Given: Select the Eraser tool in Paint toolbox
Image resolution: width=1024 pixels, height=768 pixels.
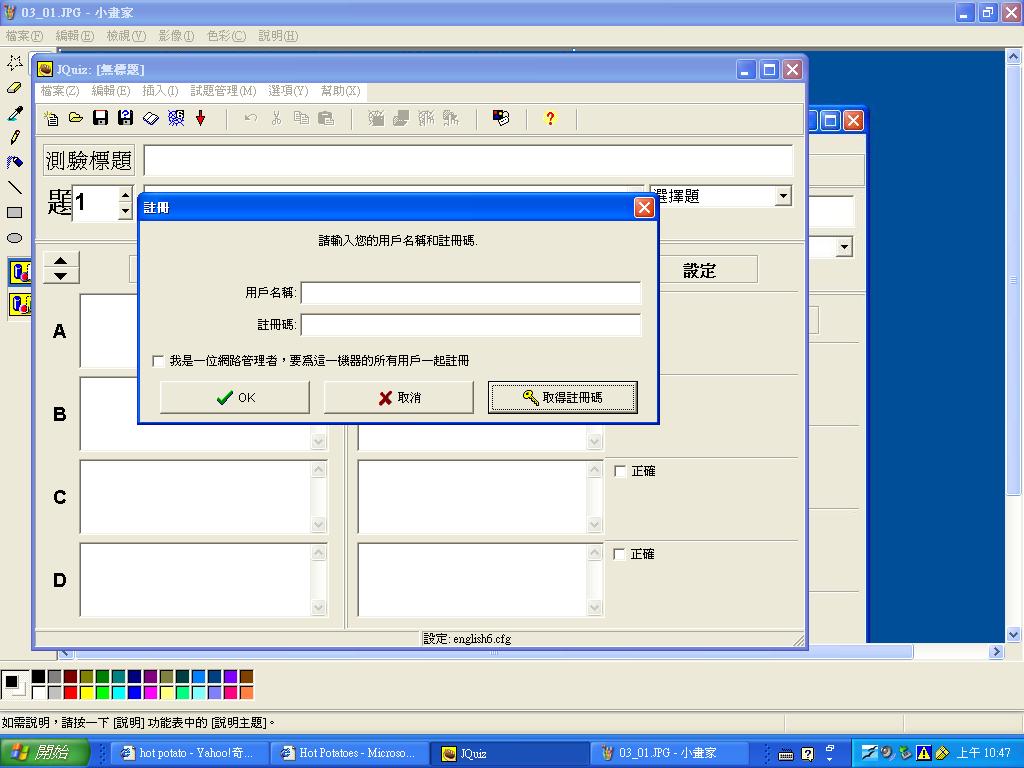Looking at the screenshot, I should [x=15, y=88].
